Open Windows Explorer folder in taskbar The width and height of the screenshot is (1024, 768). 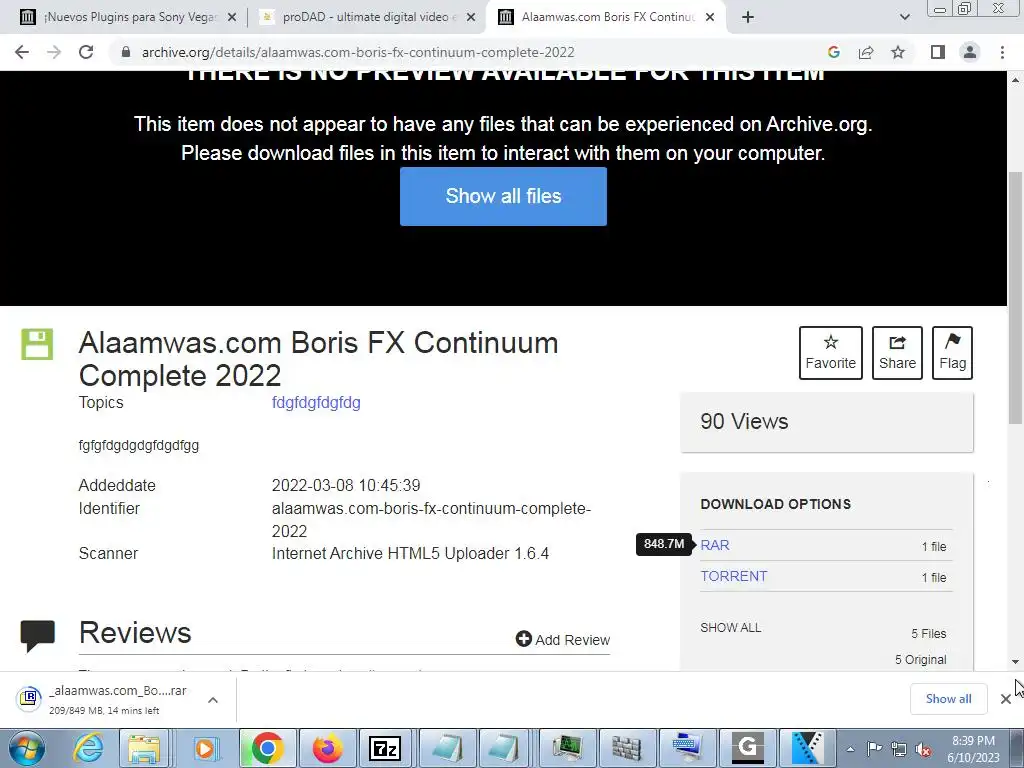(x=144, y=748)
